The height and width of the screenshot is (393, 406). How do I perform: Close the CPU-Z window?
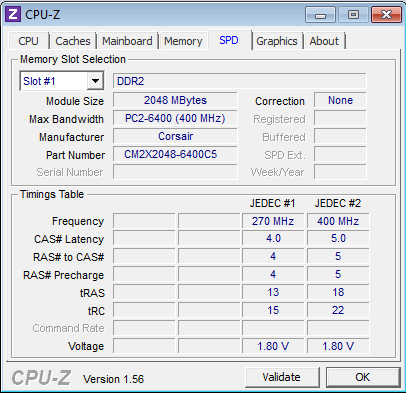386,15
